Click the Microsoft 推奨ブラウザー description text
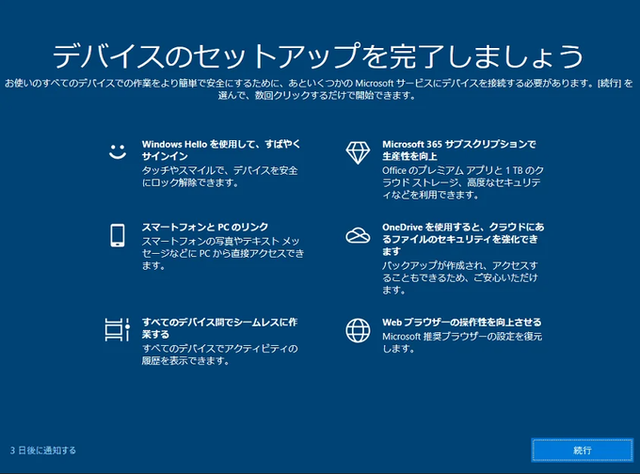 (x=462, y=342)
